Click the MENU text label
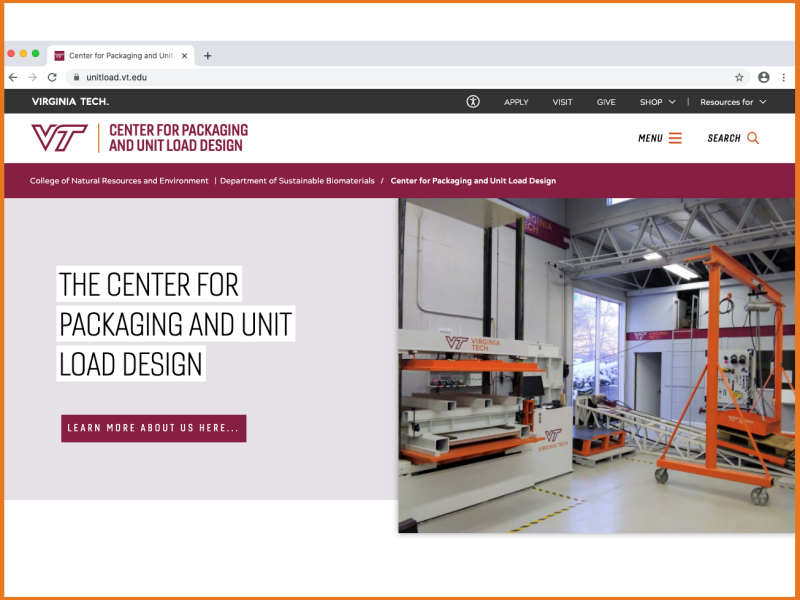Viewport: 800px width, 600px height. (x=650, y=138)
